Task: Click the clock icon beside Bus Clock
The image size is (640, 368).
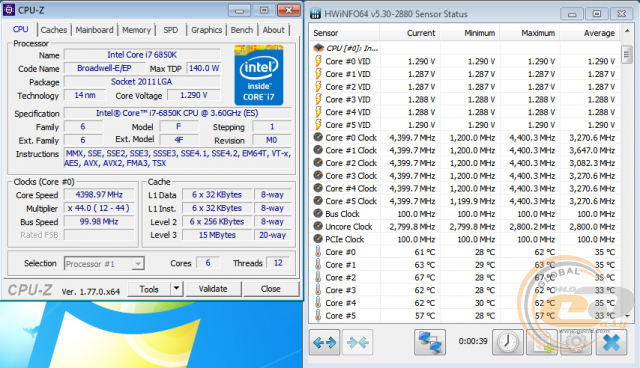Action: coord(318,214)
